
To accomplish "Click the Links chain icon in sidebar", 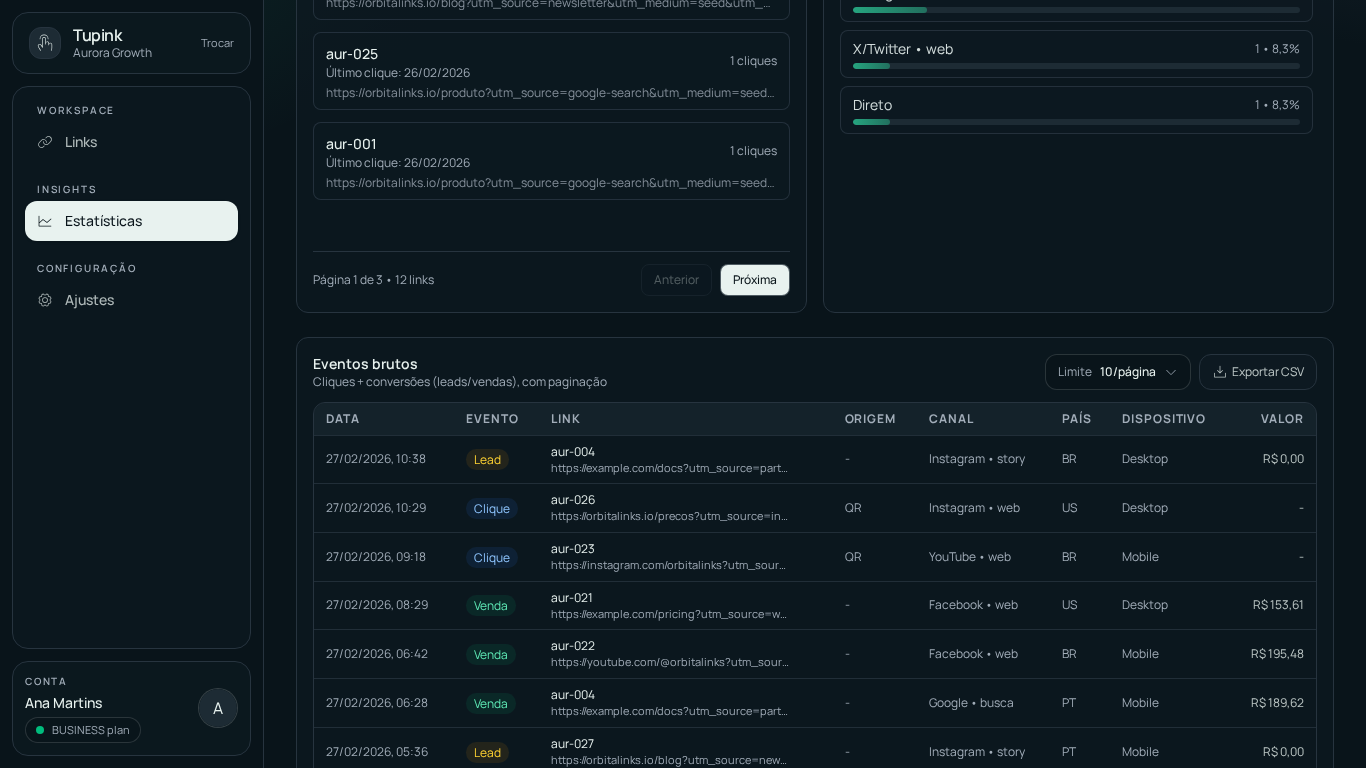I will (x=45, y=142).
